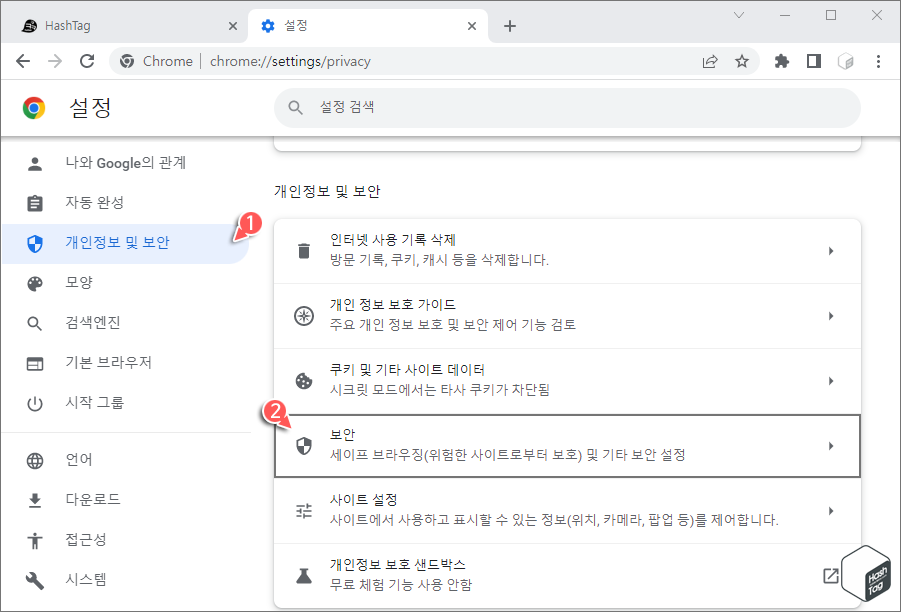Click the cookie icon next to 쿠키 및 기타 사이트 데이터

point(304,380)
